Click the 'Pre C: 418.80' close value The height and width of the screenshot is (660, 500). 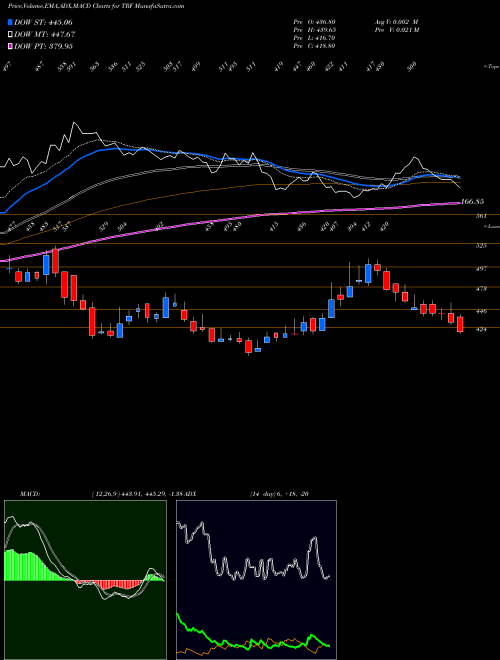pyautogui.click(x=314, y=46)
